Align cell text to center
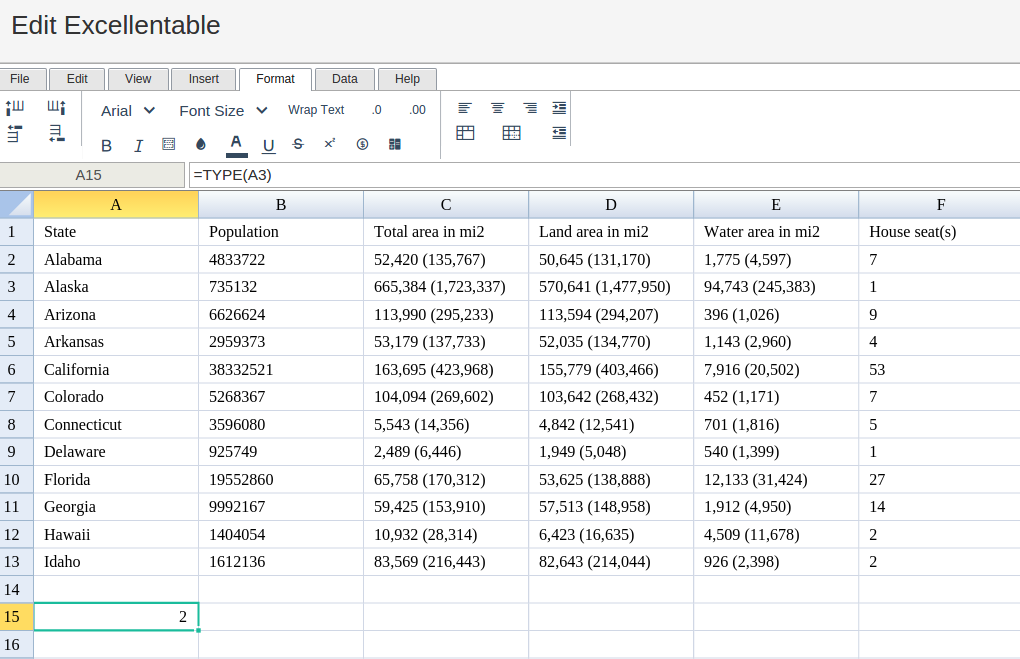 (x=497, y=108)
